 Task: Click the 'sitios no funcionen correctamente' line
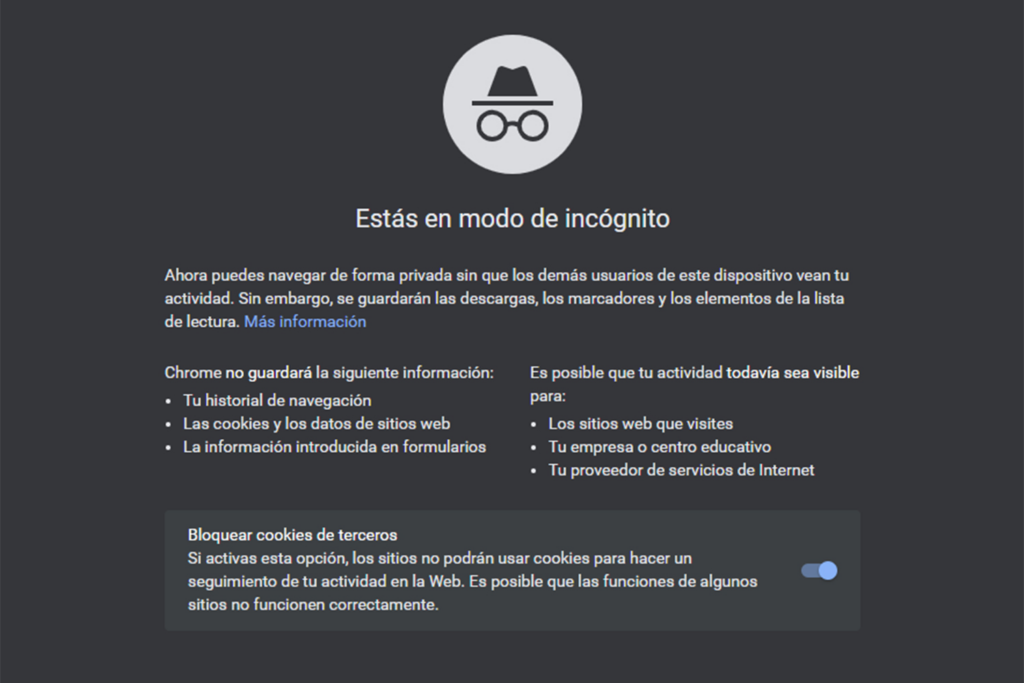[x=313, y=605]
